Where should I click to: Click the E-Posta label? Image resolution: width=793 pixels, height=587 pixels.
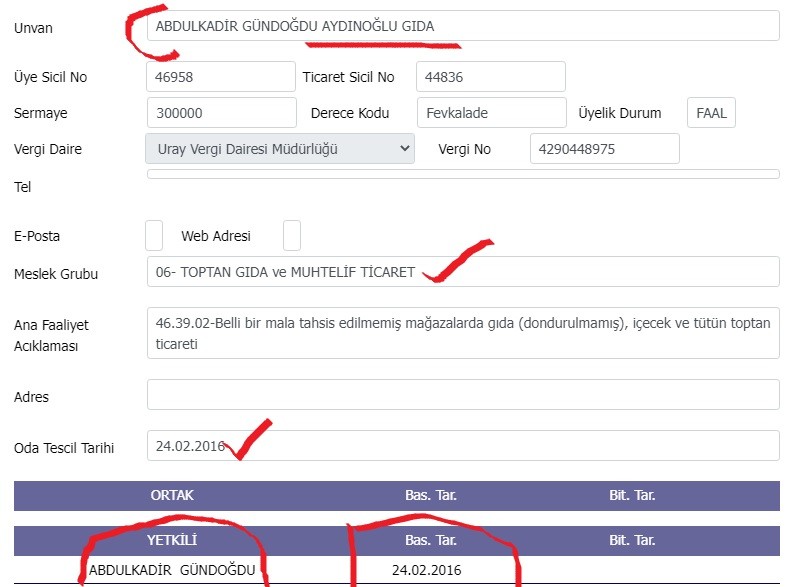(x=37, y=236)
